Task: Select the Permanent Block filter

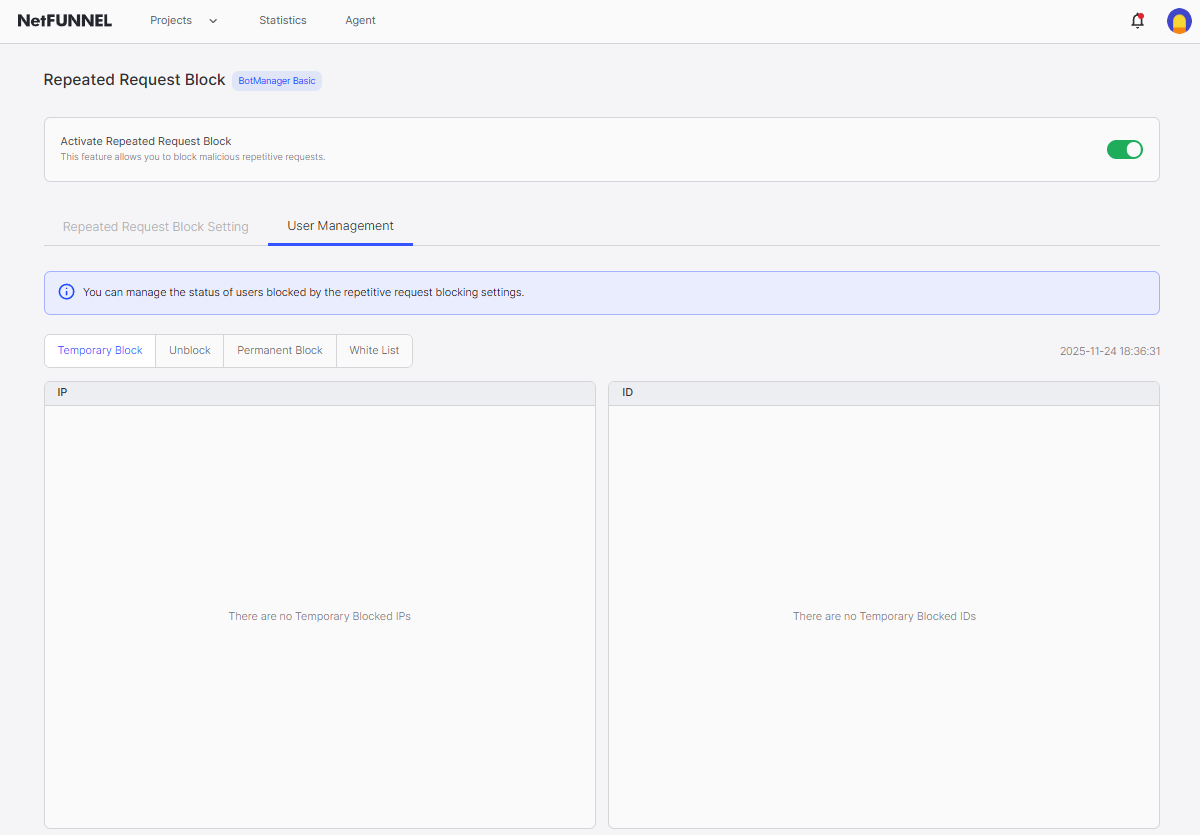Action: pyautogui.click(x=279, y=350)
